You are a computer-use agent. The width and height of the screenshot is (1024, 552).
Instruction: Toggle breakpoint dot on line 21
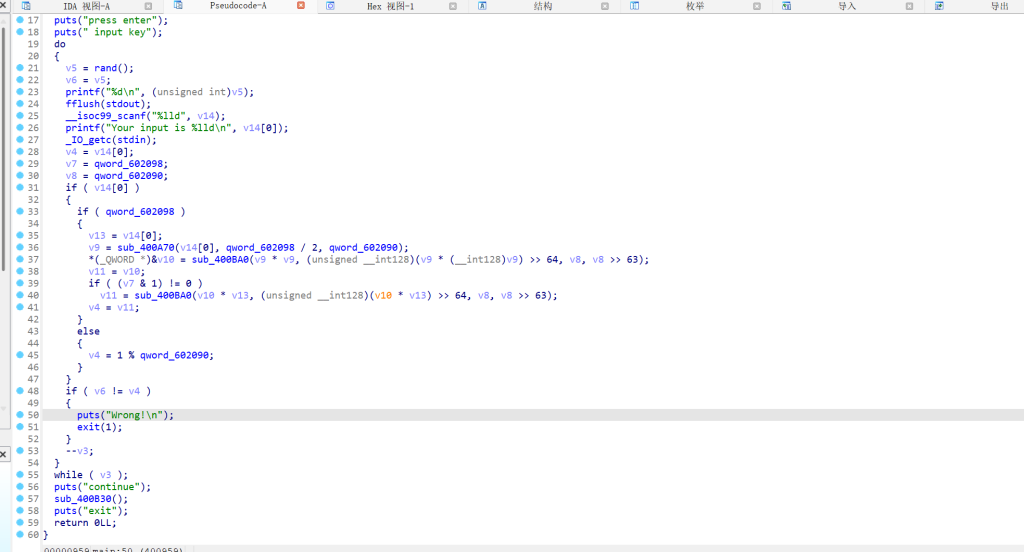pos(20,68)
